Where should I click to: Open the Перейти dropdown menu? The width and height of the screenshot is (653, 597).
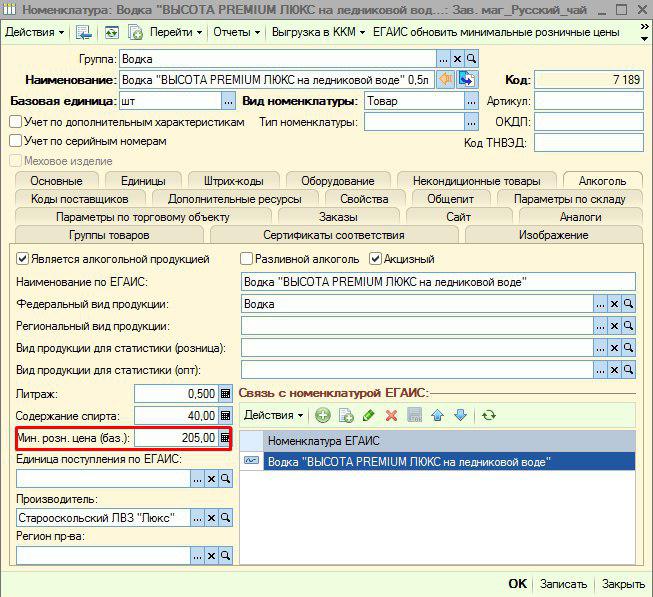pyautogui.click(x=176, y=32)
